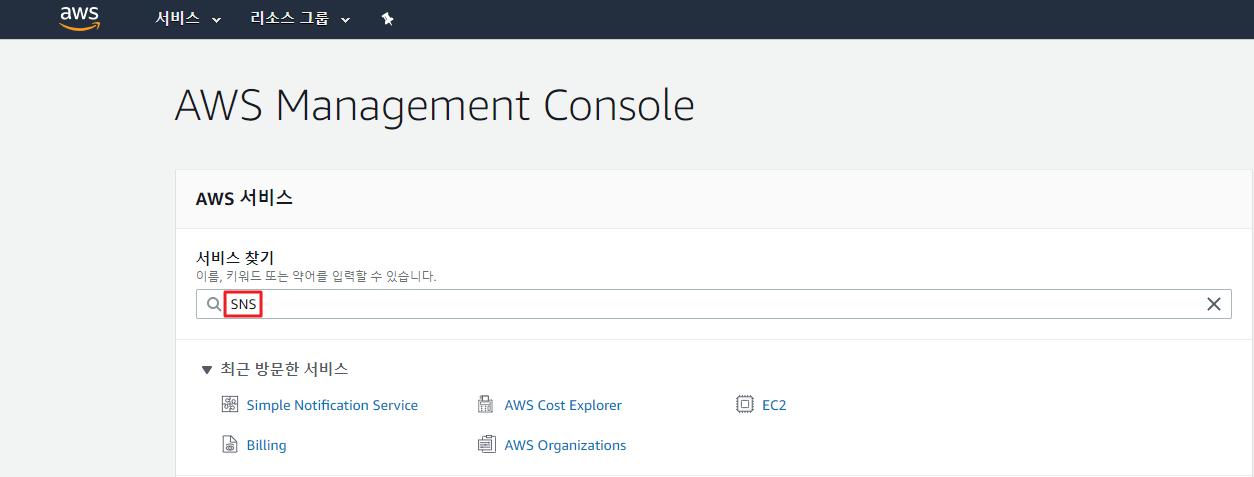
Task: Open the 리소스 그룹 menu
Action: pos(289,19)
